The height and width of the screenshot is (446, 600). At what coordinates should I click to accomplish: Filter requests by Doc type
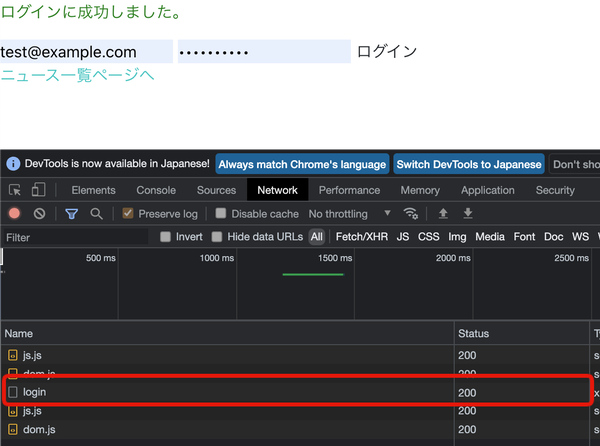[x=553, y=237]
